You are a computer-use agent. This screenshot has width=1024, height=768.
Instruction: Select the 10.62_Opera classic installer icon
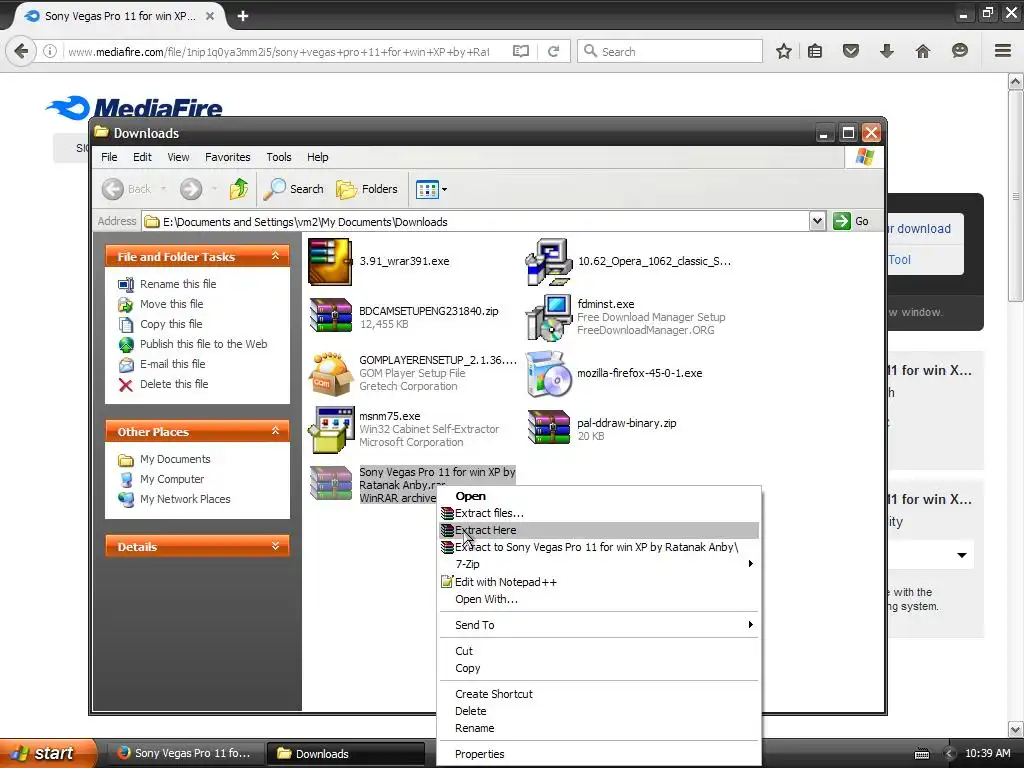click(x=549, y=262)
